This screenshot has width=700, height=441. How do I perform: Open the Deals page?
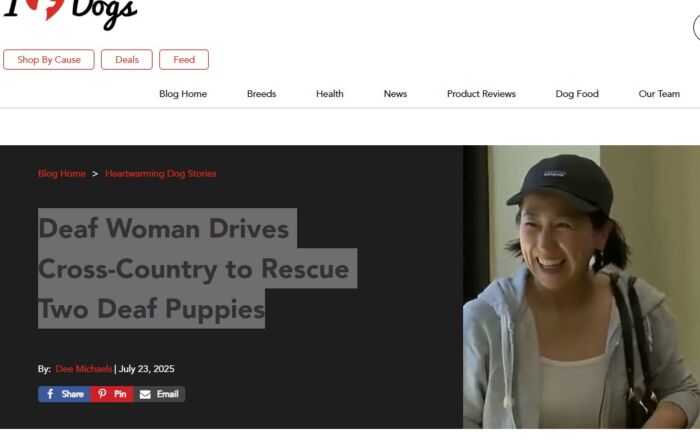coord(127,59)
